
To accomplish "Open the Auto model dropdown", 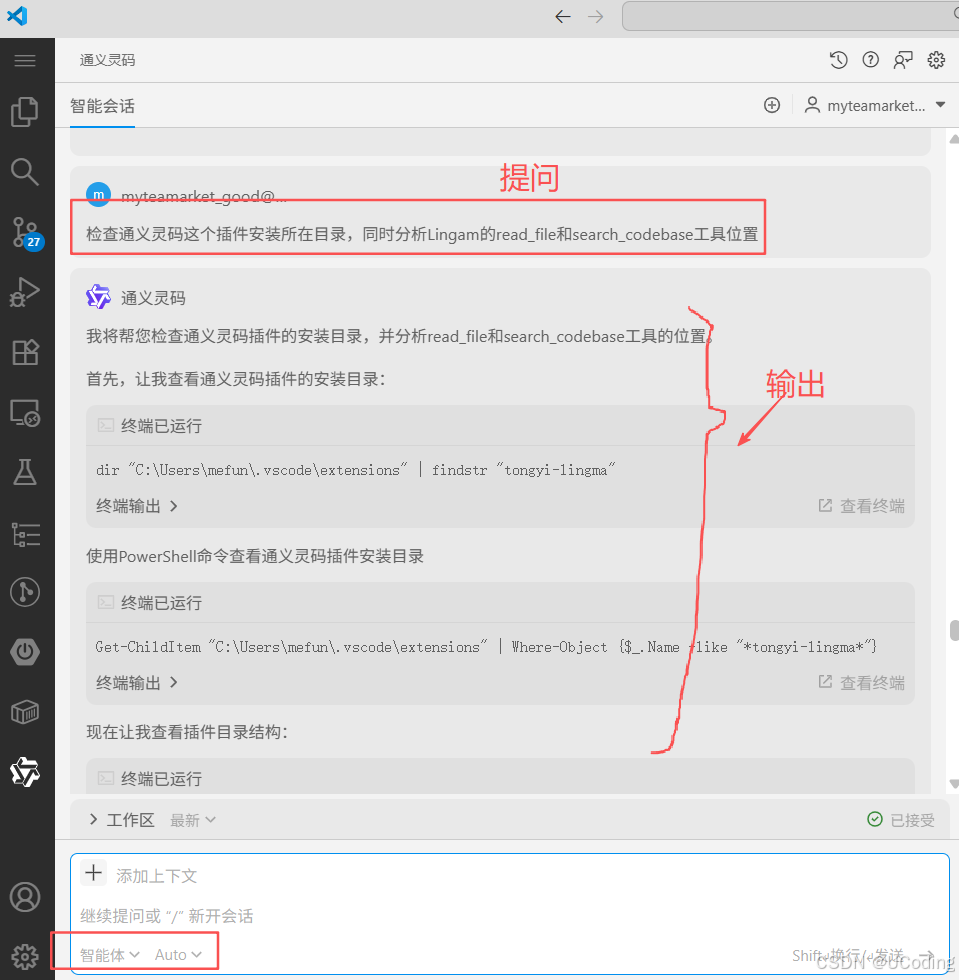I will pyautogui.click(x=178, y=954).
